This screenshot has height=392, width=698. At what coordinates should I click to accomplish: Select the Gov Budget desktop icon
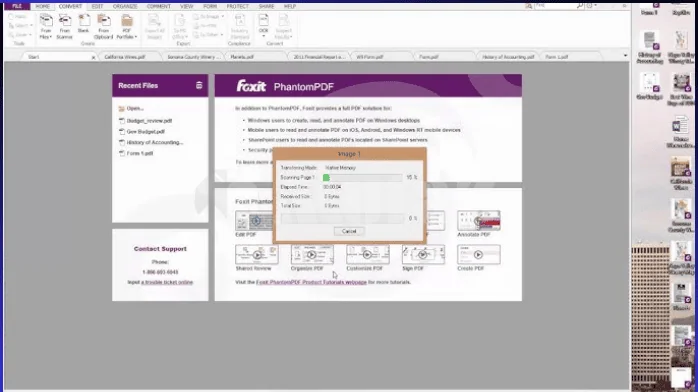pyautogui.click(x=650, y=86)
